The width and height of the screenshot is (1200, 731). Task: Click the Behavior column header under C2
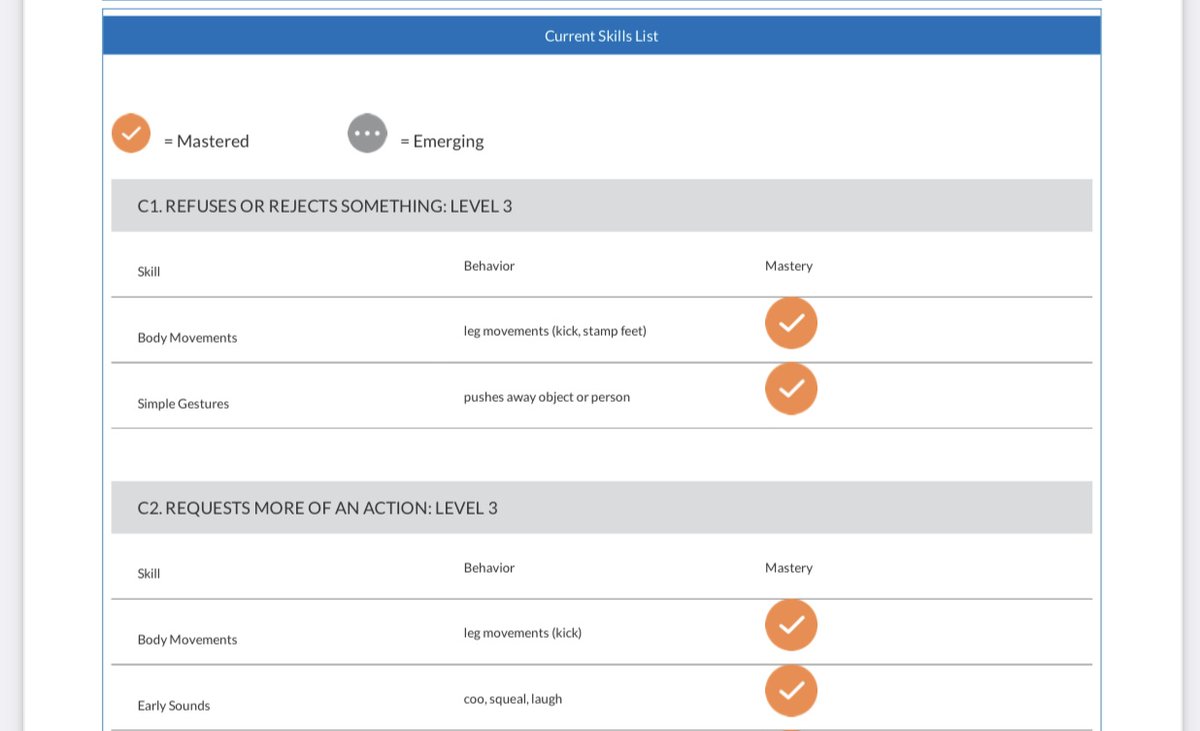[489, 568]
